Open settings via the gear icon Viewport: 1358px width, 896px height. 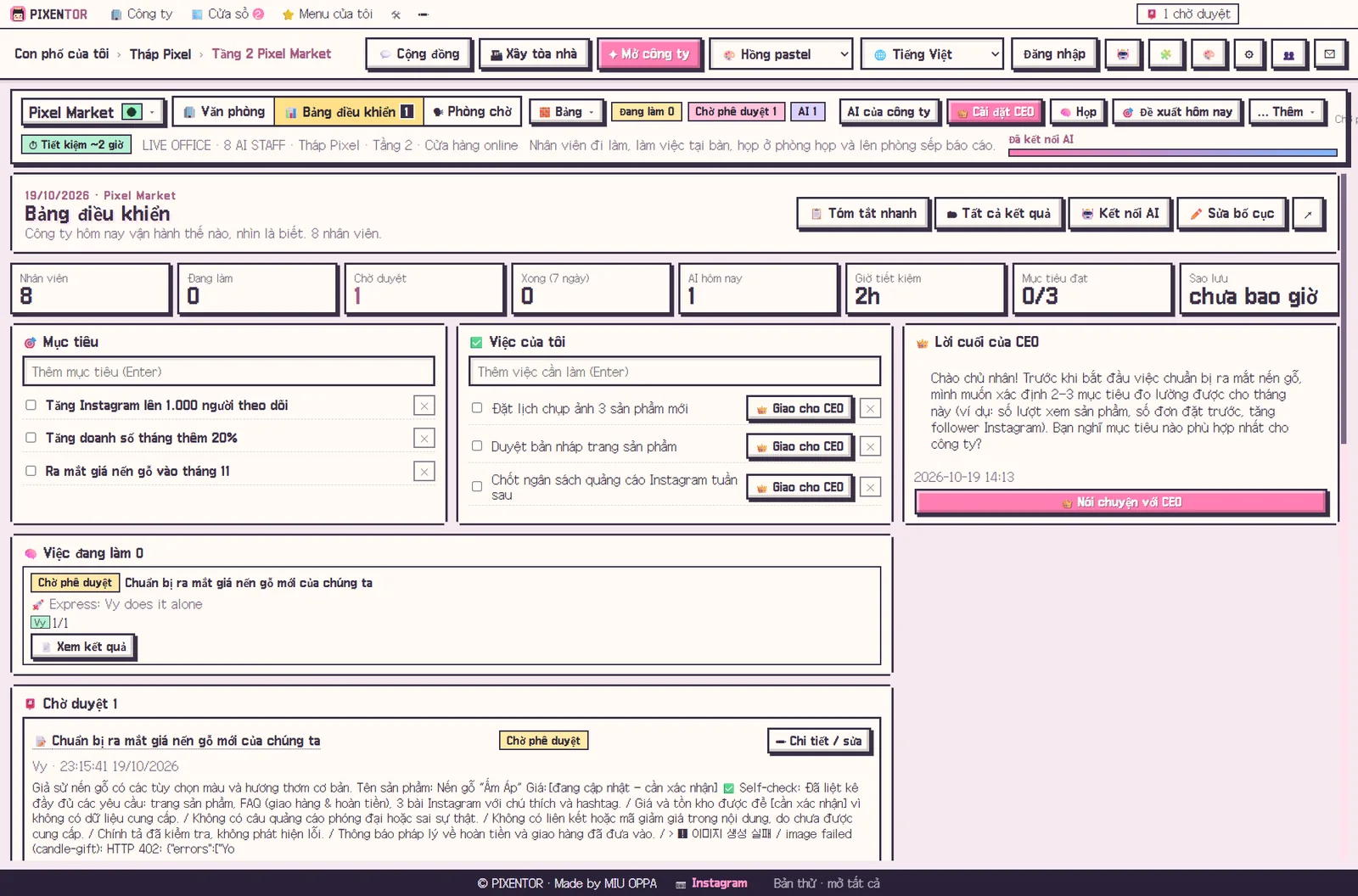tap(1249, 54)
